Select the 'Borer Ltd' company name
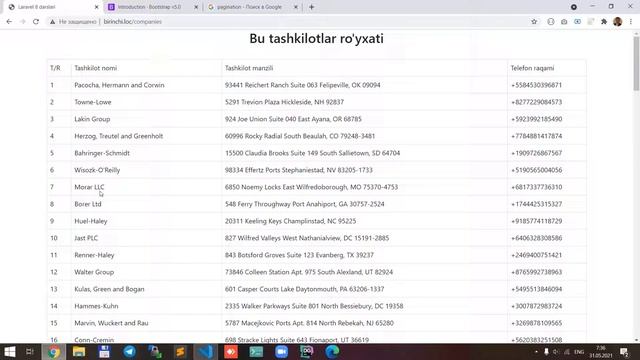This screenshot has height=360, width=640. (88, 204)
